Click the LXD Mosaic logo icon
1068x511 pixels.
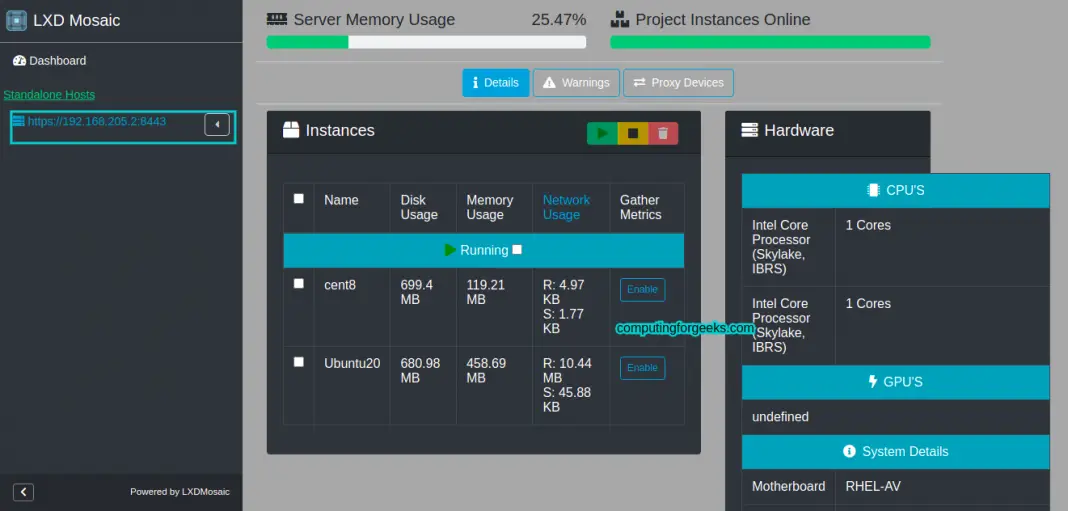pos(16,20)
